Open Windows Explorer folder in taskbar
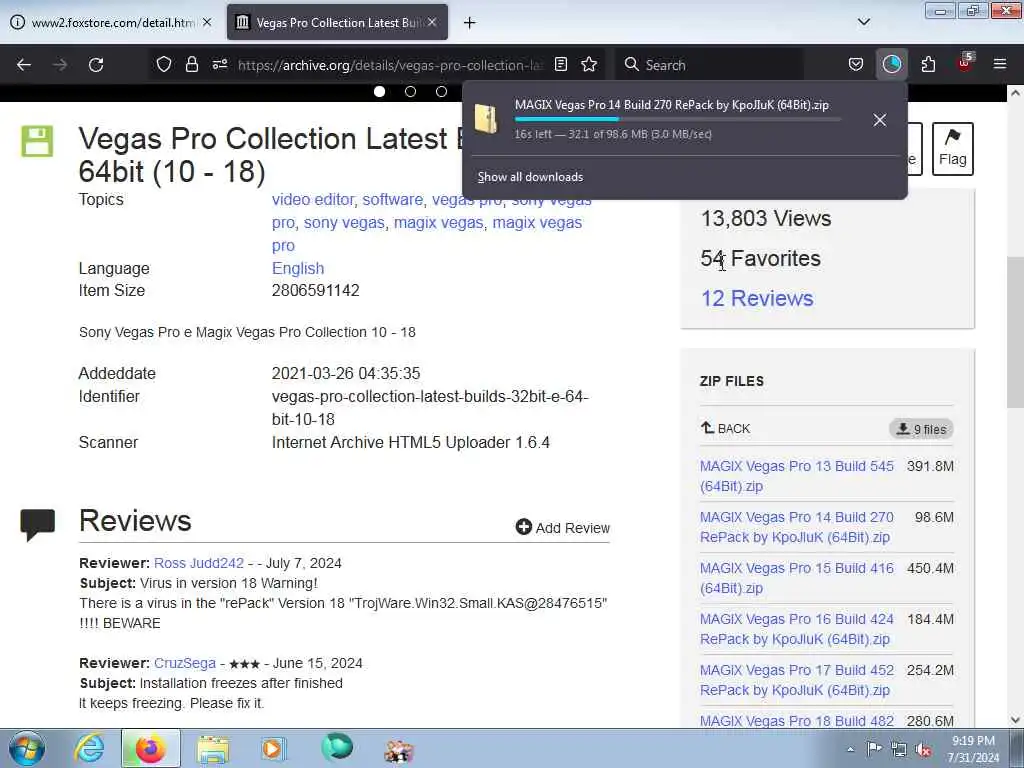 coord(213,749)
